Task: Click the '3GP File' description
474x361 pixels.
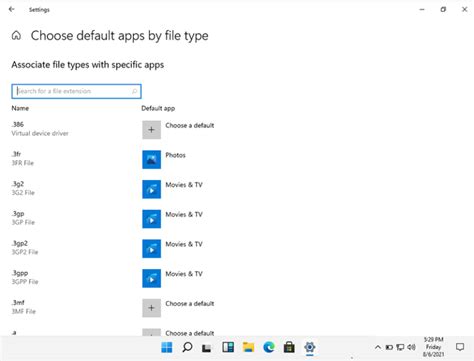Action: click(x=23, y=222)
